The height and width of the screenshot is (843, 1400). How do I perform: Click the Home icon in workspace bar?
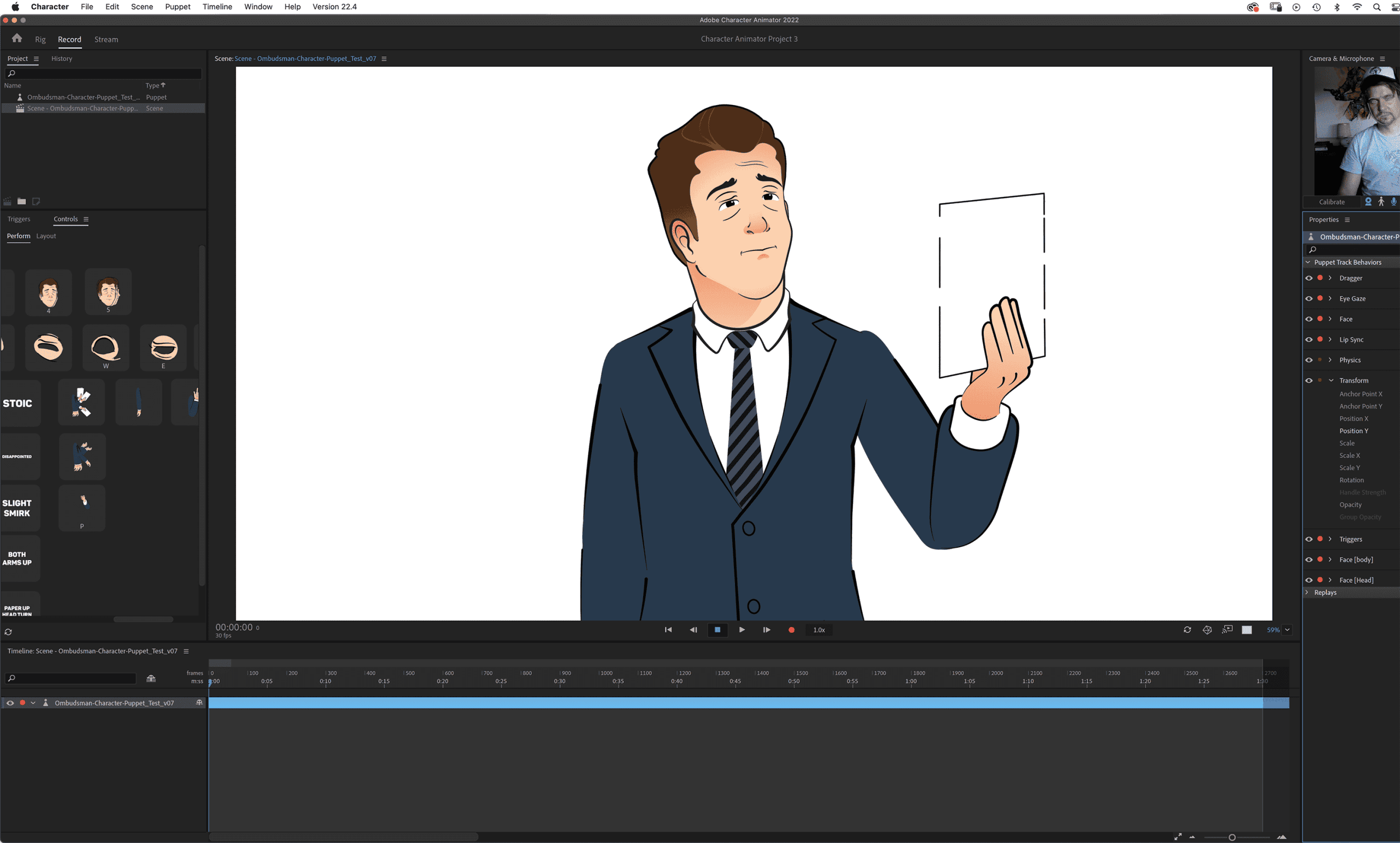16,38
